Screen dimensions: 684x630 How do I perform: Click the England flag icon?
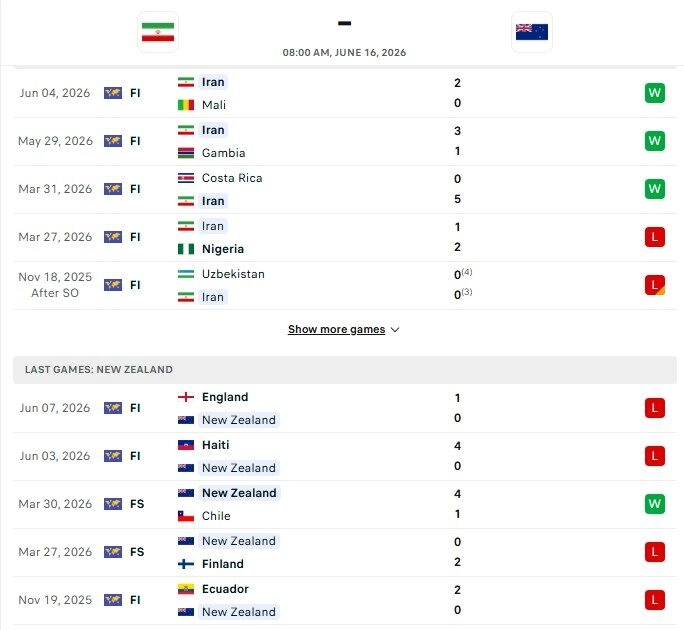click(186, 397)
